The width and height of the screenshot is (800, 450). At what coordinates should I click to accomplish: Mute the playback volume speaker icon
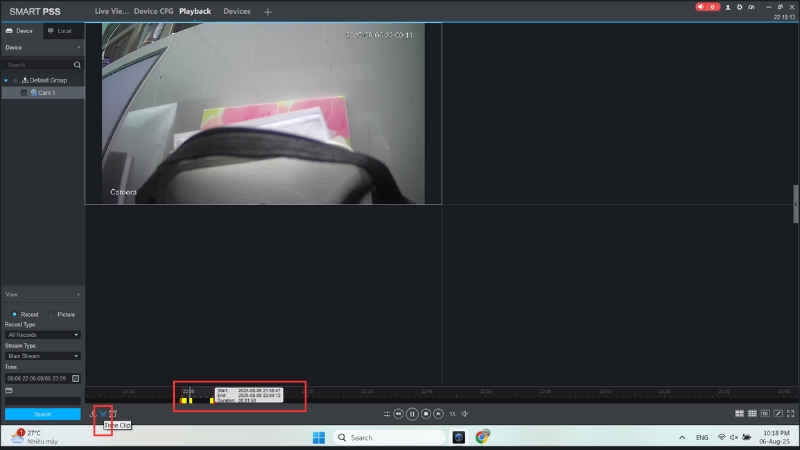click(465, 413)
